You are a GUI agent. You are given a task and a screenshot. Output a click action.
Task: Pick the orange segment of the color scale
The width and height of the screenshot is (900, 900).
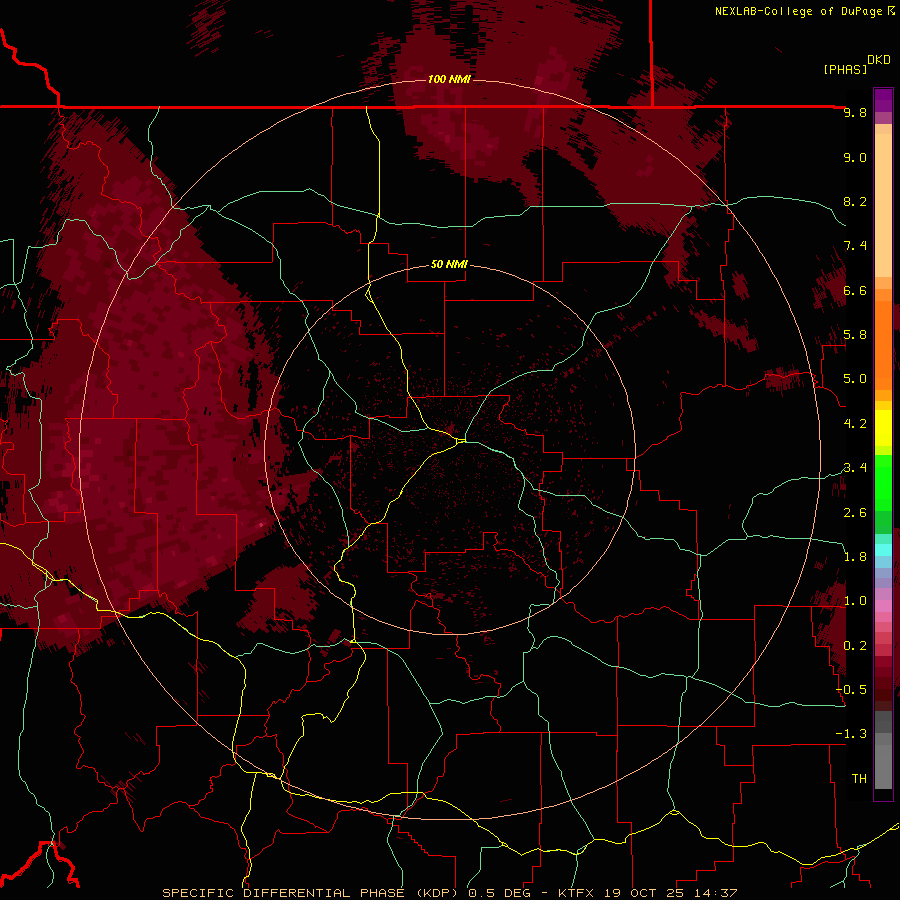[x=883, y=344]
